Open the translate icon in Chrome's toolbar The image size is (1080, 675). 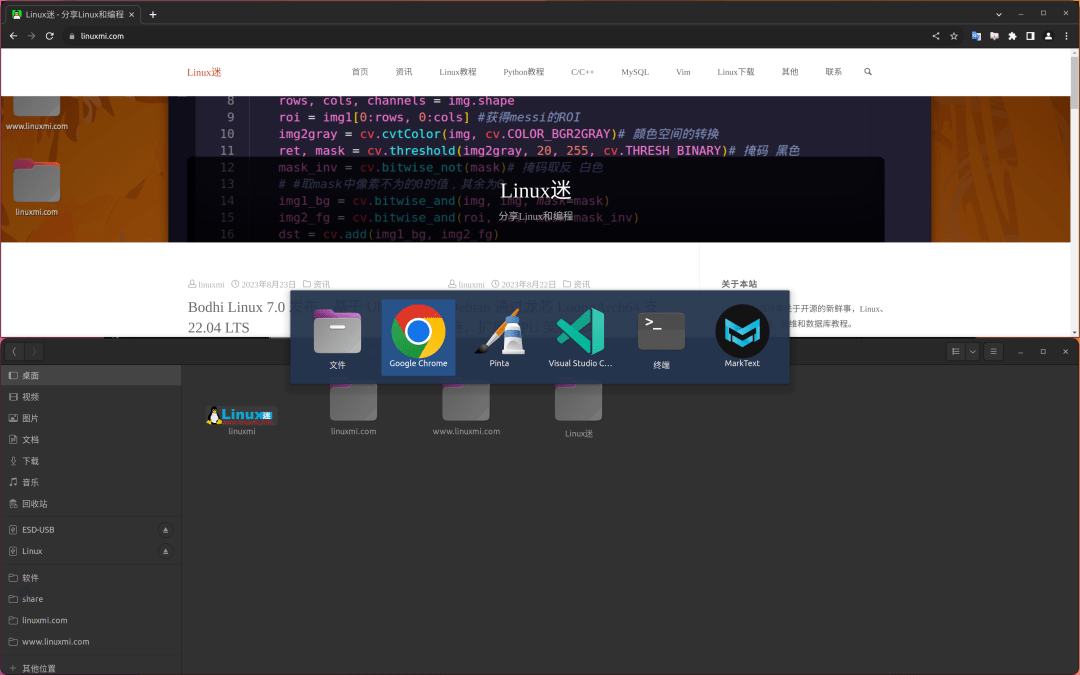(x=976, y=36)
